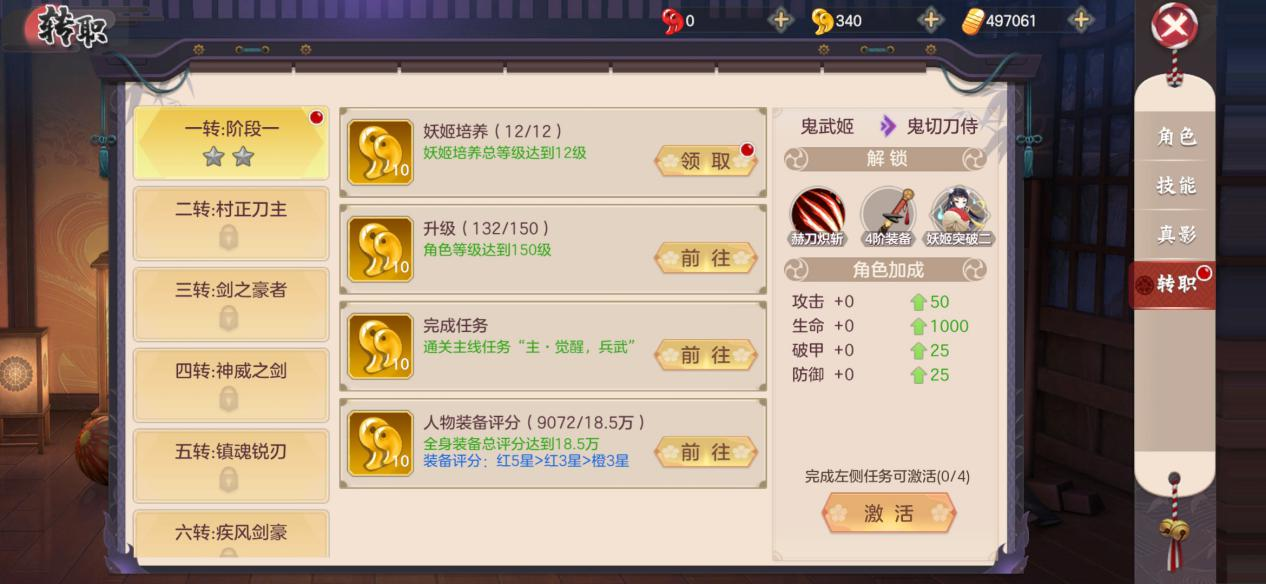Switch to the 技能 side tab
The height and width of the screenshot is (584, 1266).
pos(1176,186)
